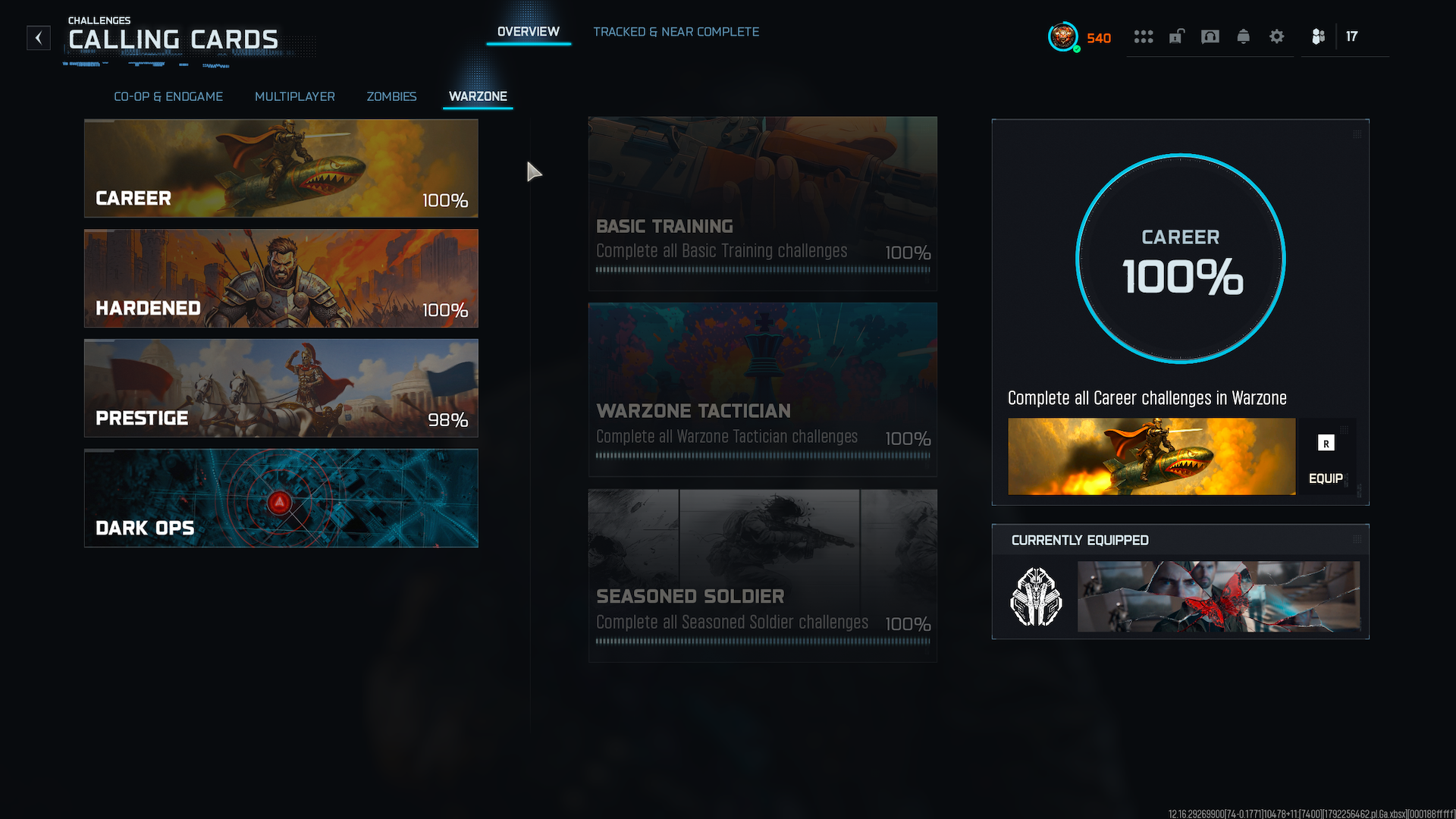Open the player profile emblem avatar
The image size is (1456, 819).
[1063, 36]
